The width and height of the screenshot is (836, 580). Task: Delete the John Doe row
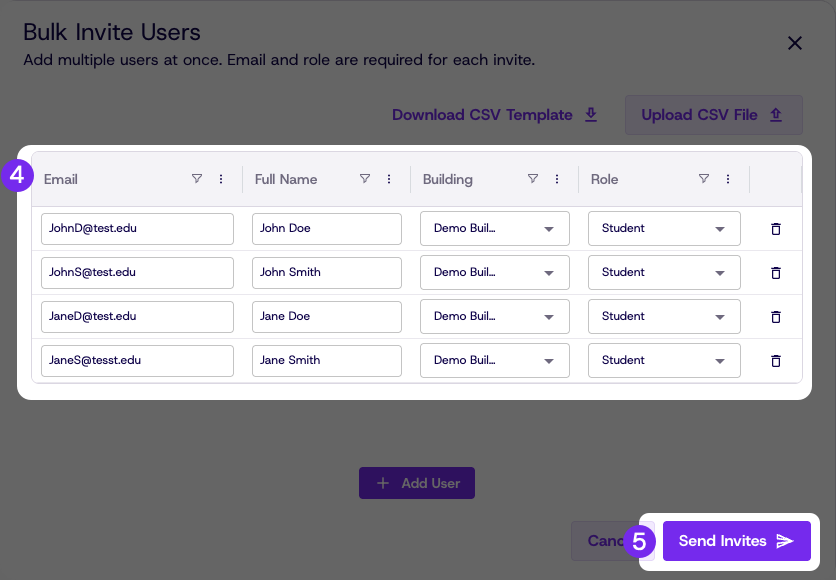pyautogui.click(x=776, y=229)
